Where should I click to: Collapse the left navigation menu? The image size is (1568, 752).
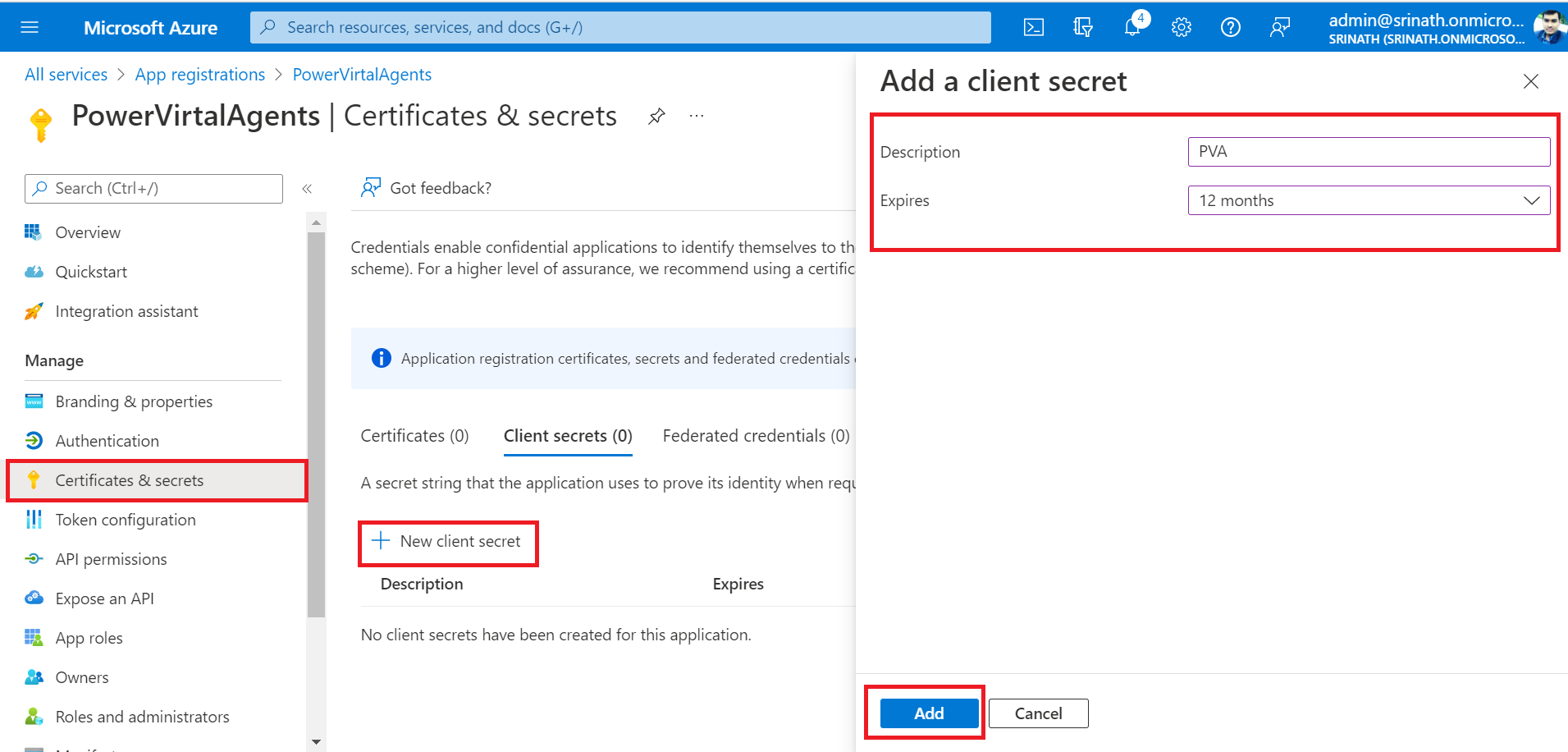point(307,189)
